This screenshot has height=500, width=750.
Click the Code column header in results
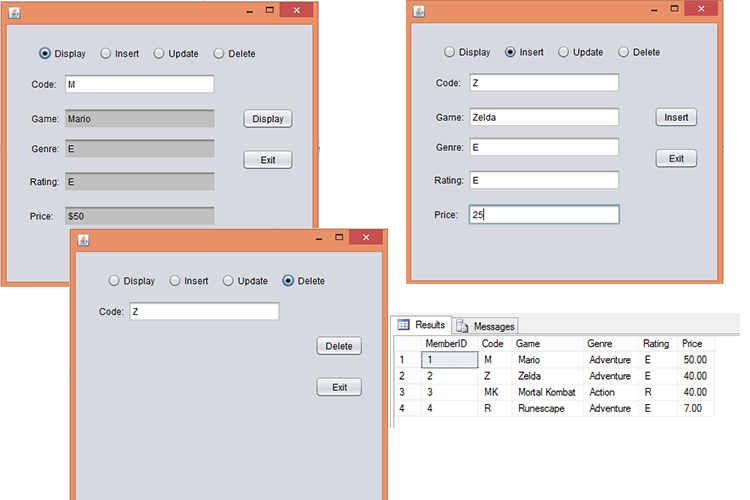495,344
